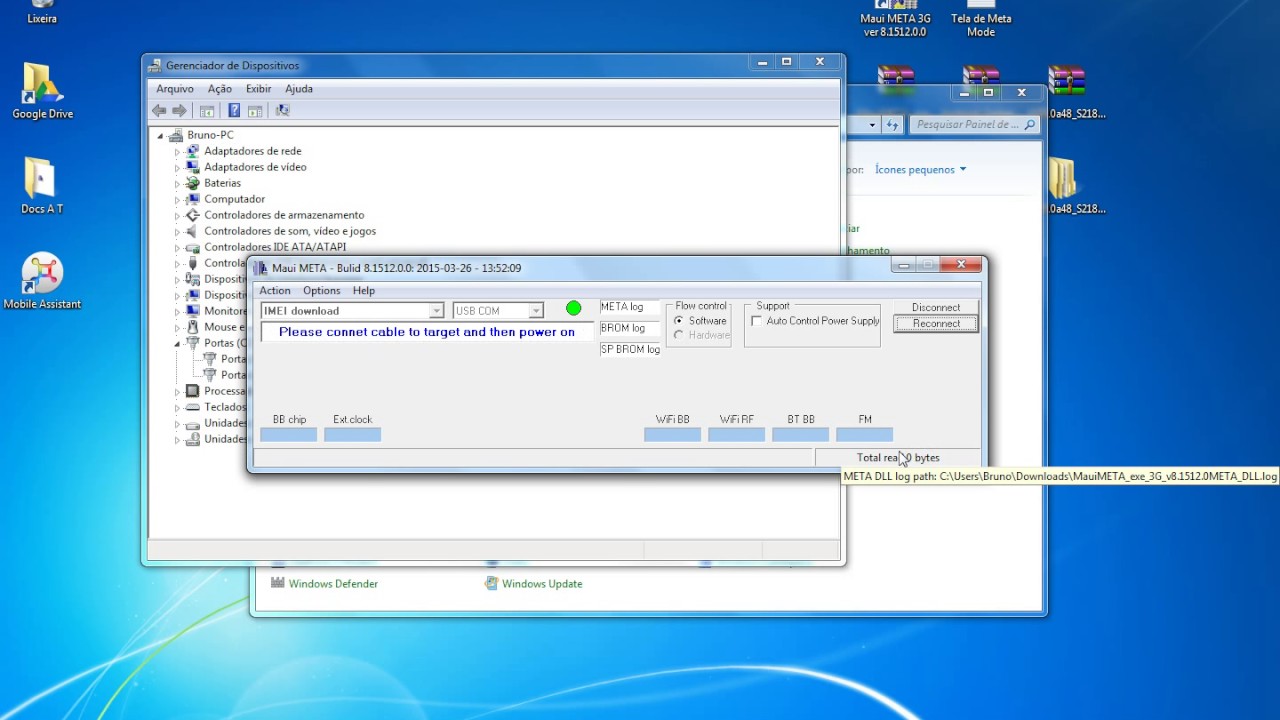Click Windows Defender shield icon
The image size is (1280, 720).
278,583
